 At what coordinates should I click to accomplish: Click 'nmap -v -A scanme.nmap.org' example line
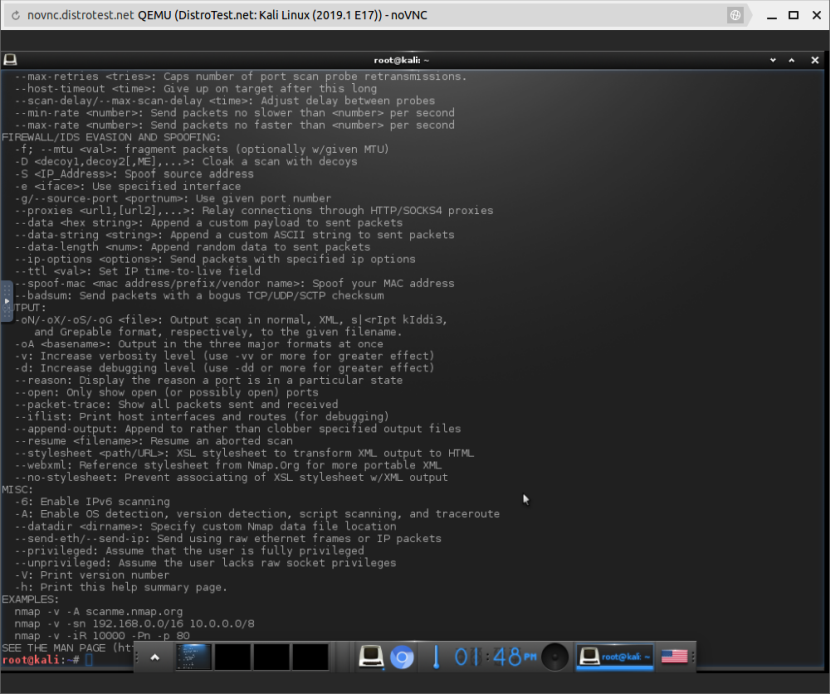tap(98, 611)
